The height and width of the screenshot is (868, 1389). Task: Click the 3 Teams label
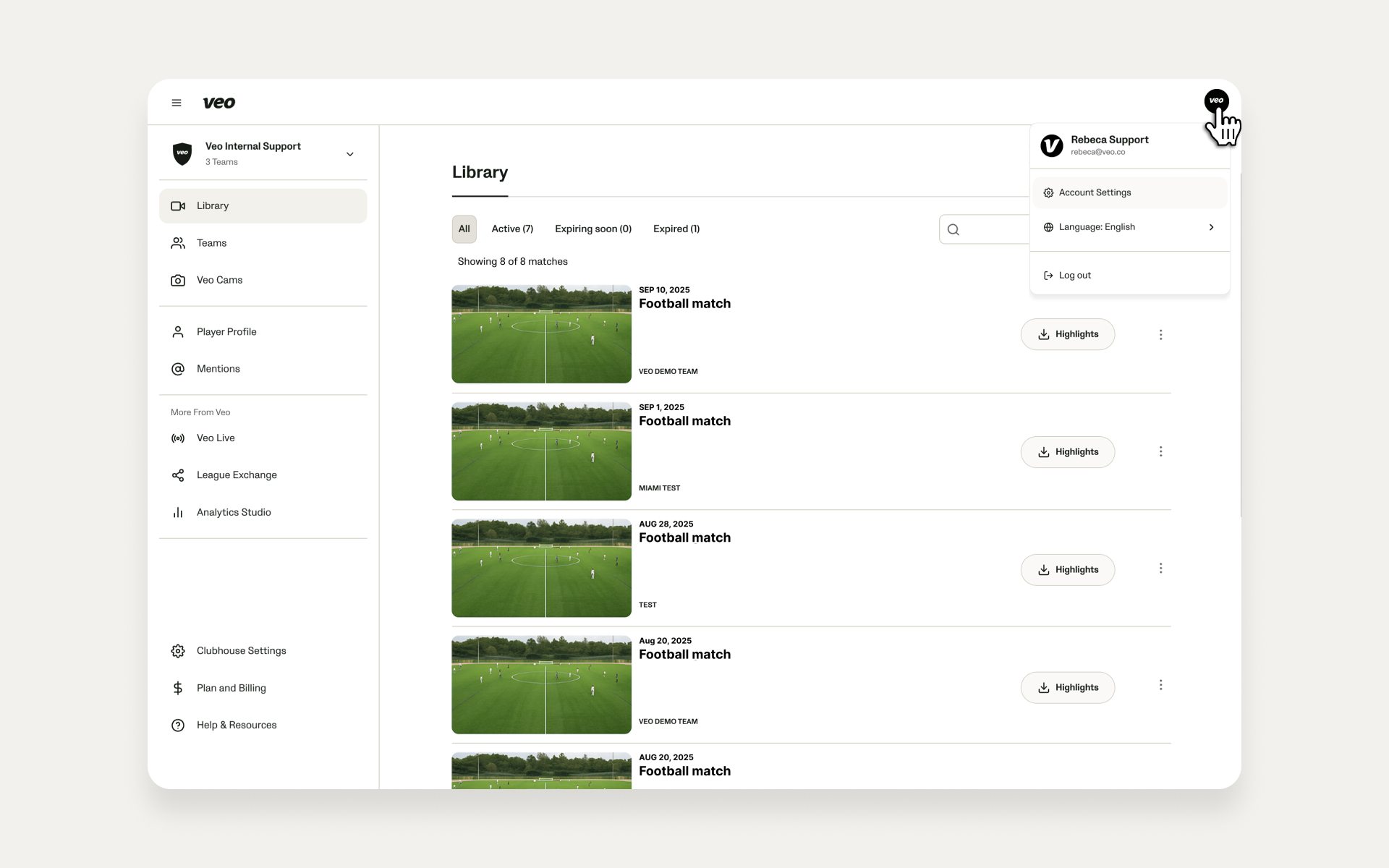[x=221, y=162]
